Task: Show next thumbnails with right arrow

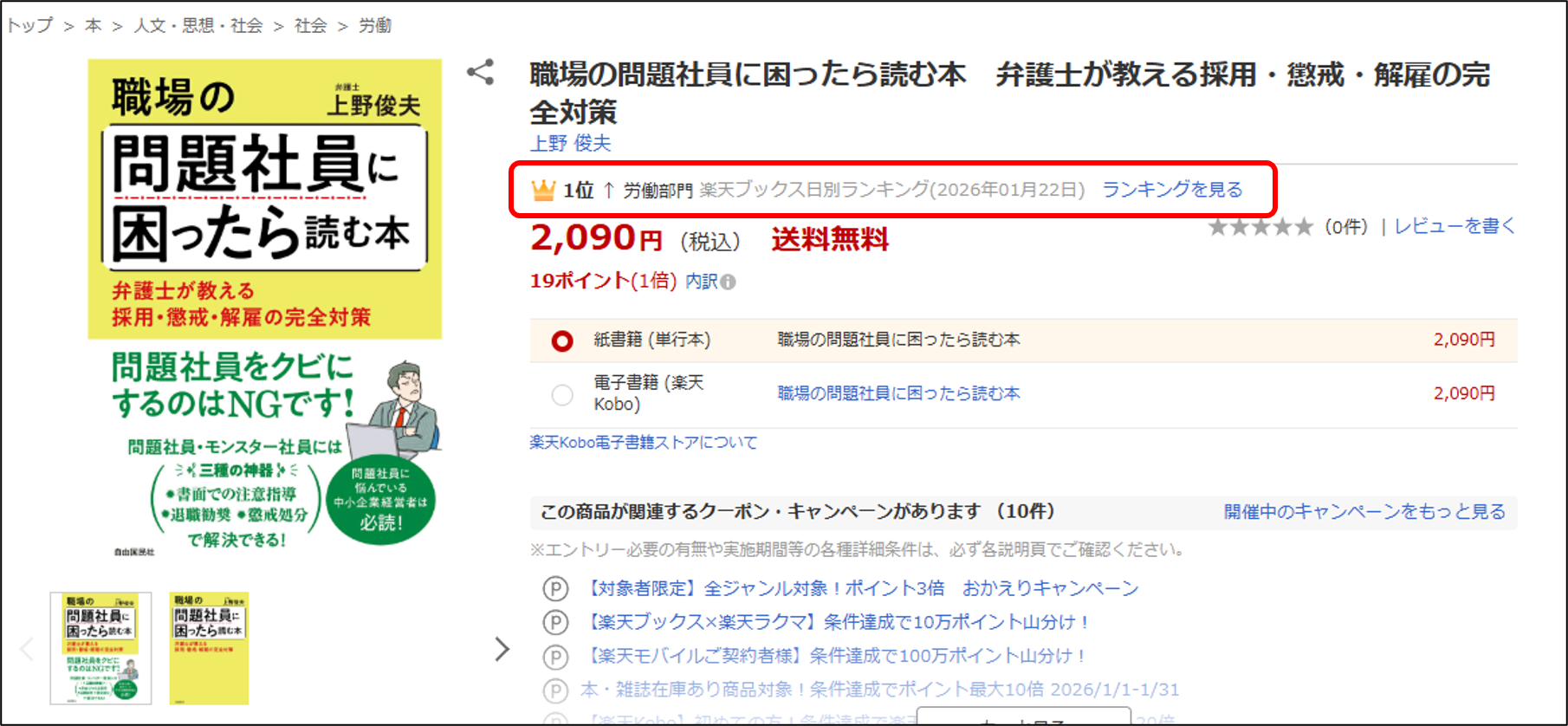Action: (502, 649)
